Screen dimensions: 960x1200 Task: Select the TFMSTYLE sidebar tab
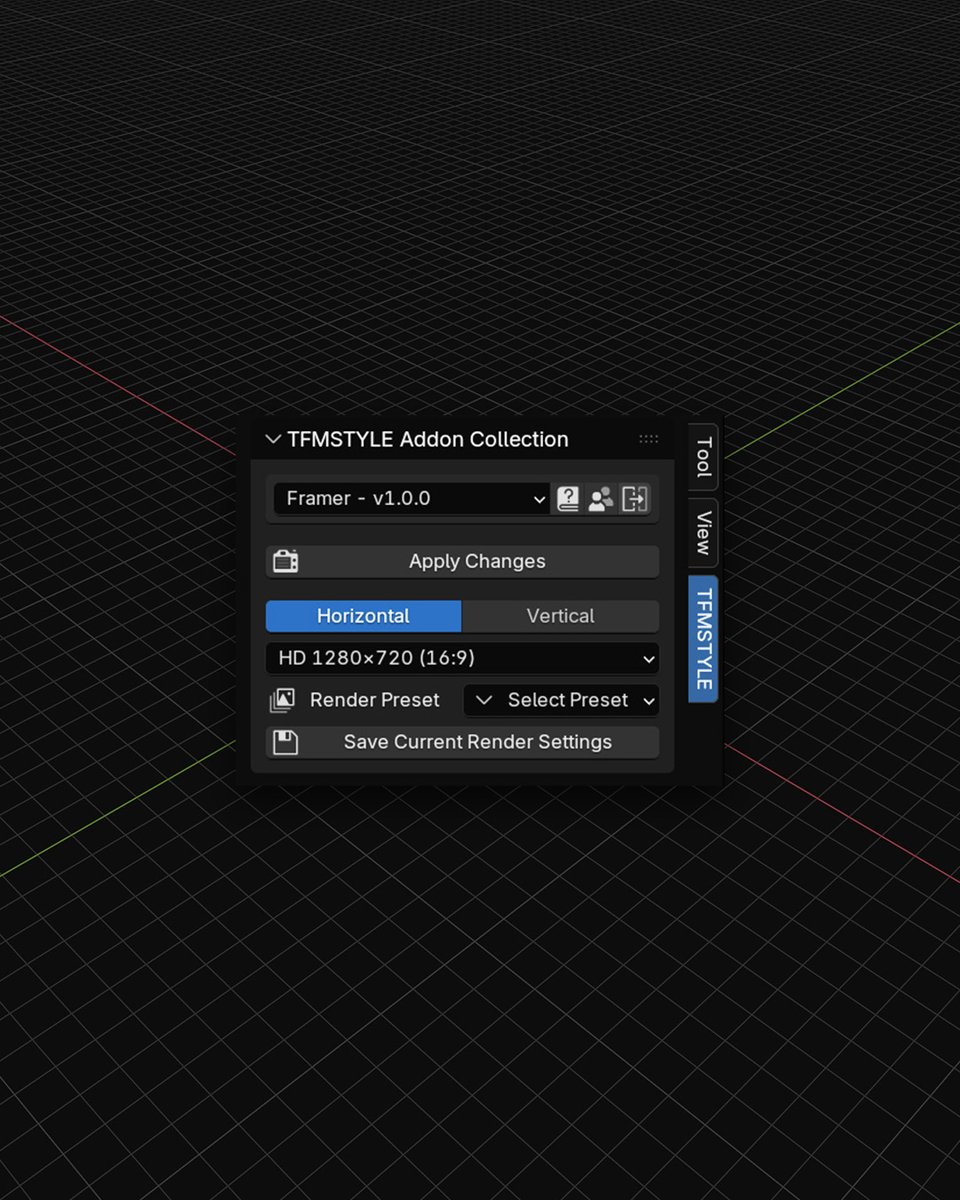(x=703, y=639)
